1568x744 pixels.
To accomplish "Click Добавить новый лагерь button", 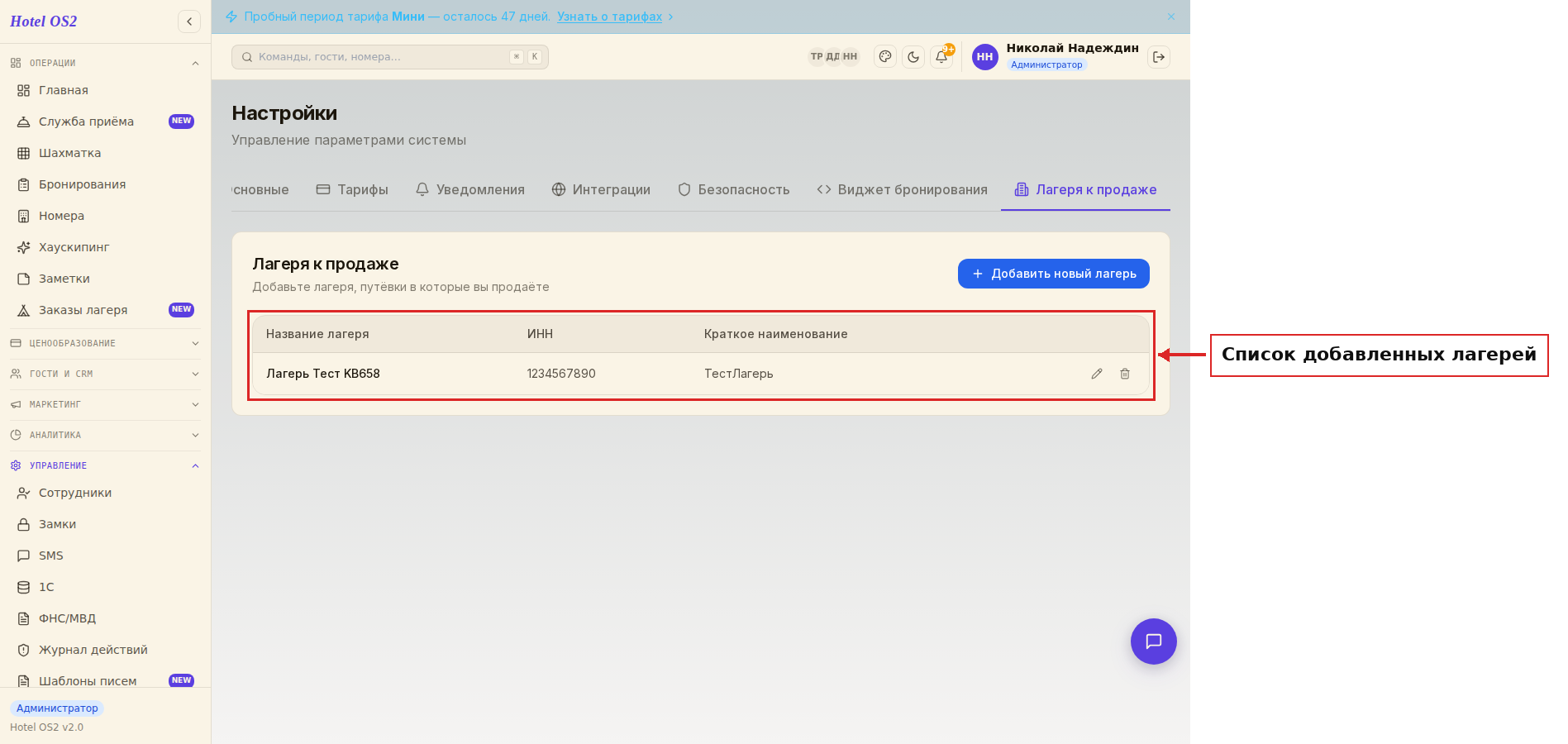I will pos(1054,274).
